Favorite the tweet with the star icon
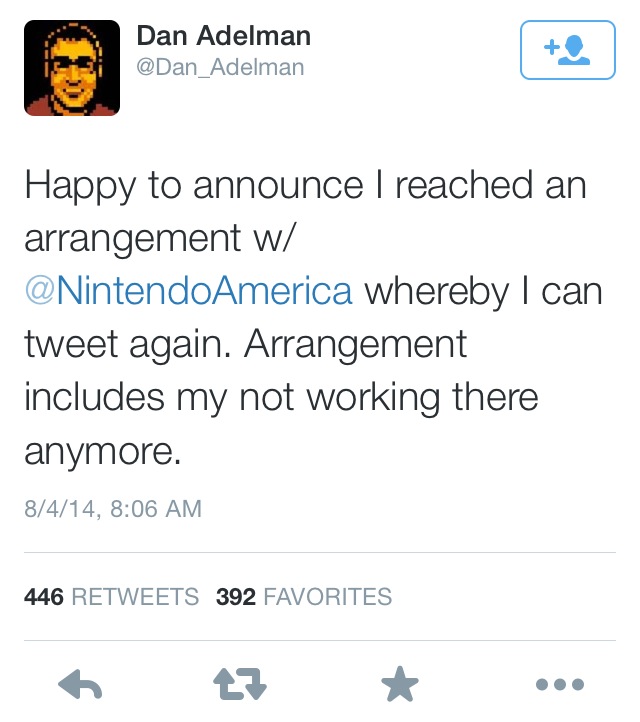Screen dimensions: 640x722 click(398, 685)
